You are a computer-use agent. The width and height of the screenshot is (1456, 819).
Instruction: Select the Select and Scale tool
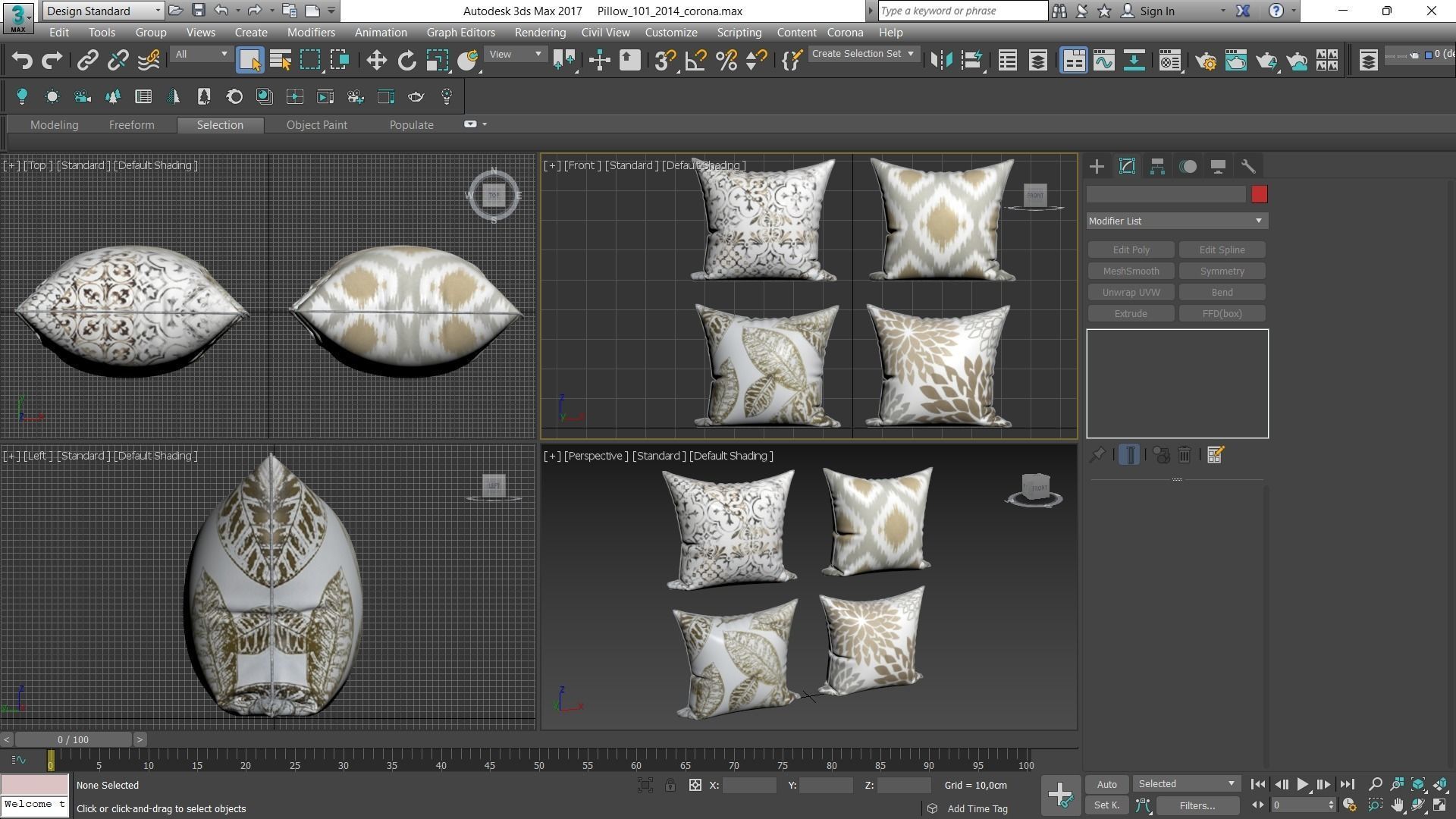click(438, 60)
